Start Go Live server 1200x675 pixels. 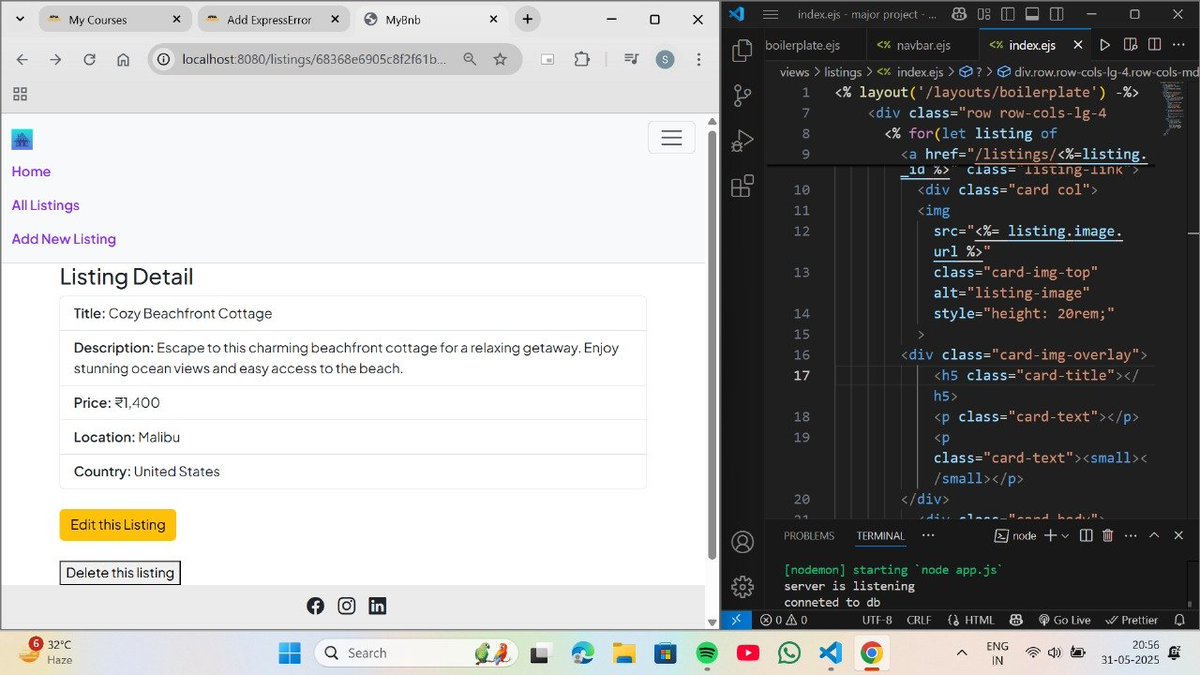click(x=1064, y=620)
